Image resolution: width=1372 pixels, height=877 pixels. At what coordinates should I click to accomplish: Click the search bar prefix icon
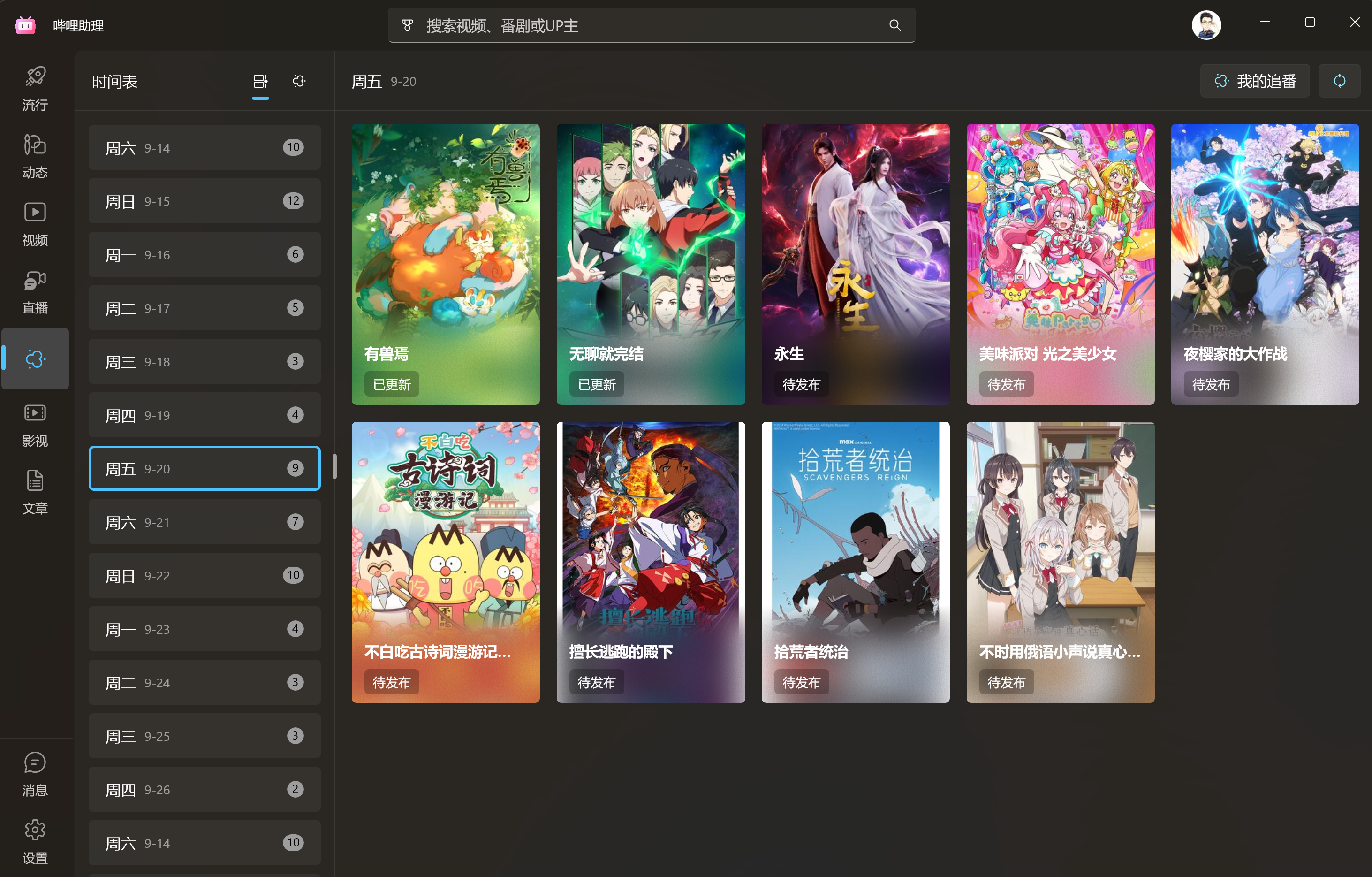(407, 25)
